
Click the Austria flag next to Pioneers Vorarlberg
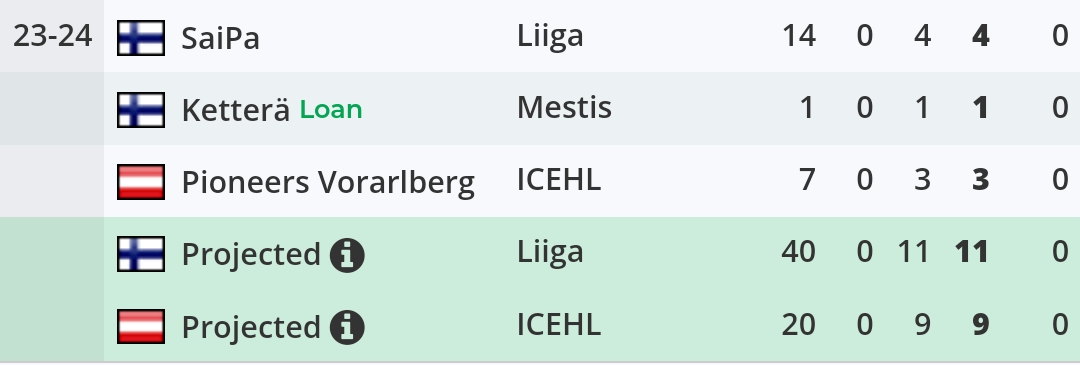tap(141, 182)
